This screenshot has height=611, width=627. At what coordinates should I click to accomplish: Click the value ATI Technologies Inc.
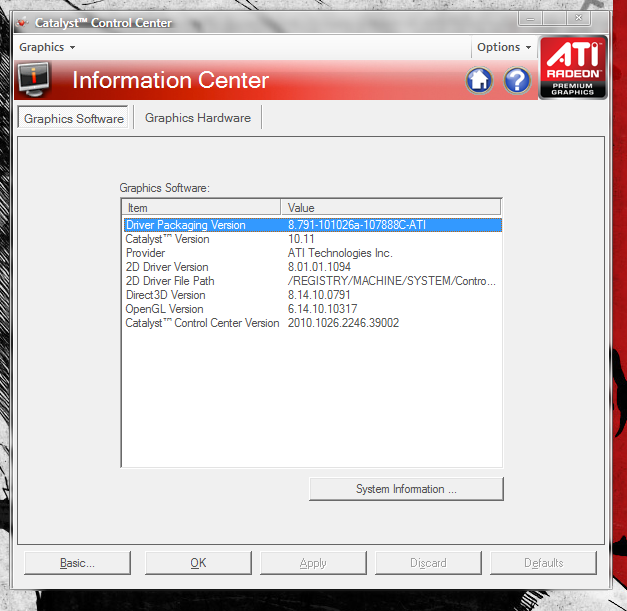pyautogui.click(x=340, y=253)
